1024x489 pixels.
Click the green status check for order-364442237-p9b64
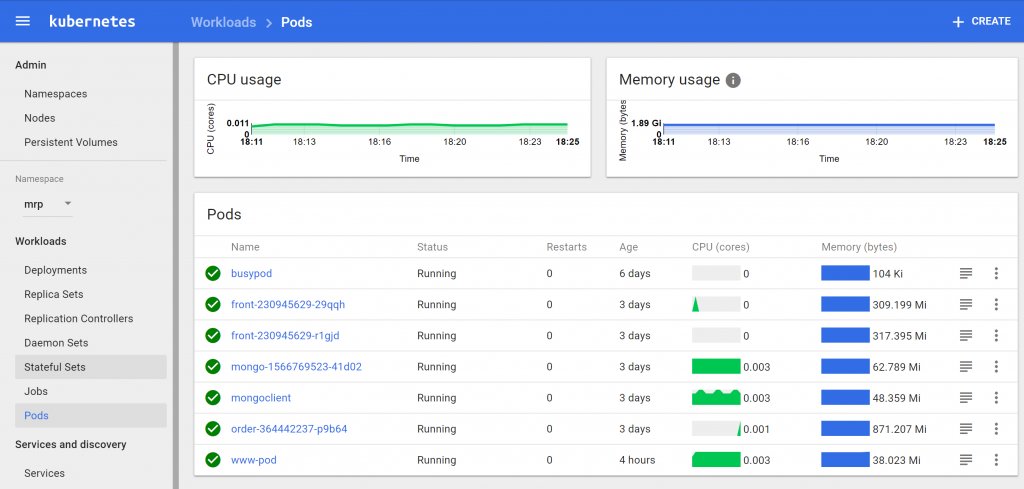coord(213,429)
